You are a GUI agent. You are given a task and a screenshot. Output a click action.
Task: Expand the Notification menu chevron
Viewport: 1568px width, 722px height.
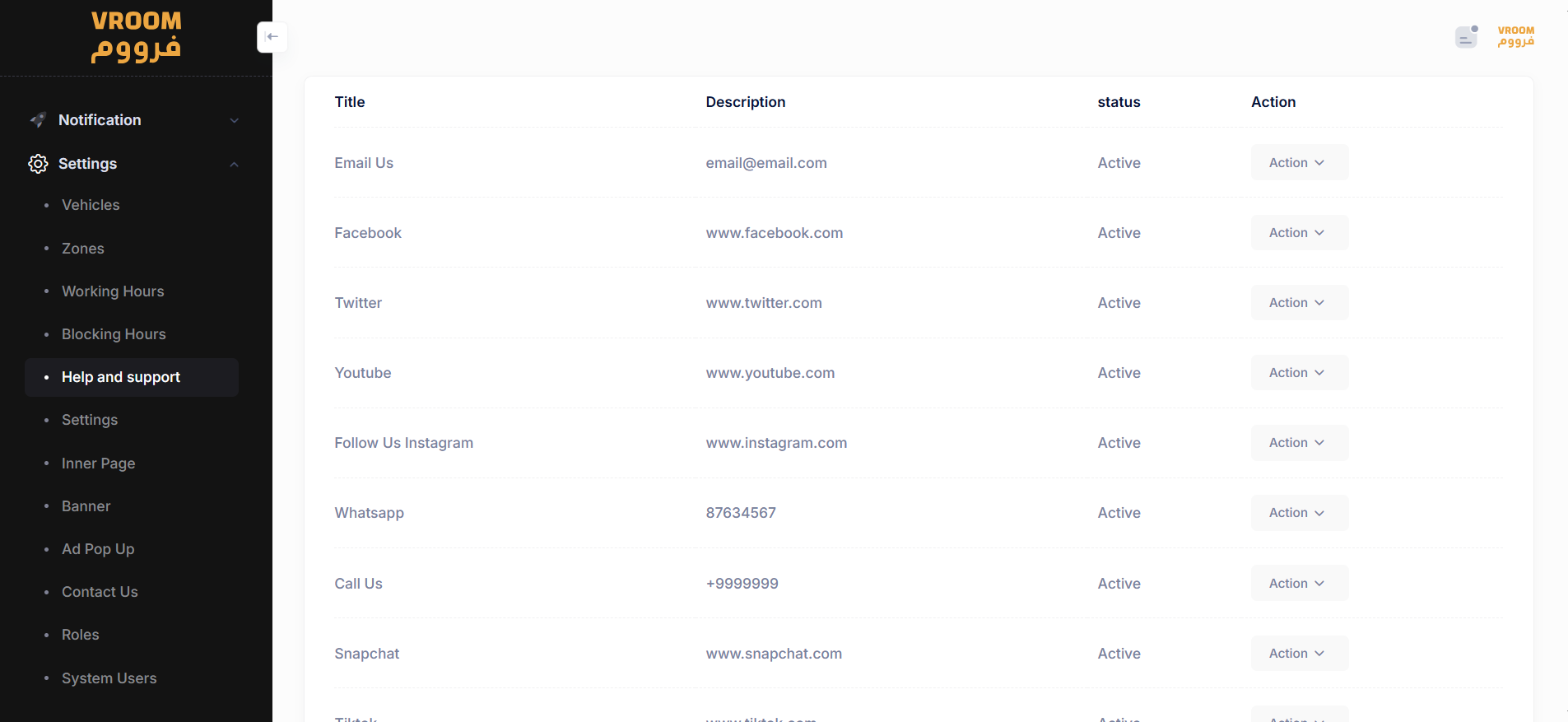(235, 121)
